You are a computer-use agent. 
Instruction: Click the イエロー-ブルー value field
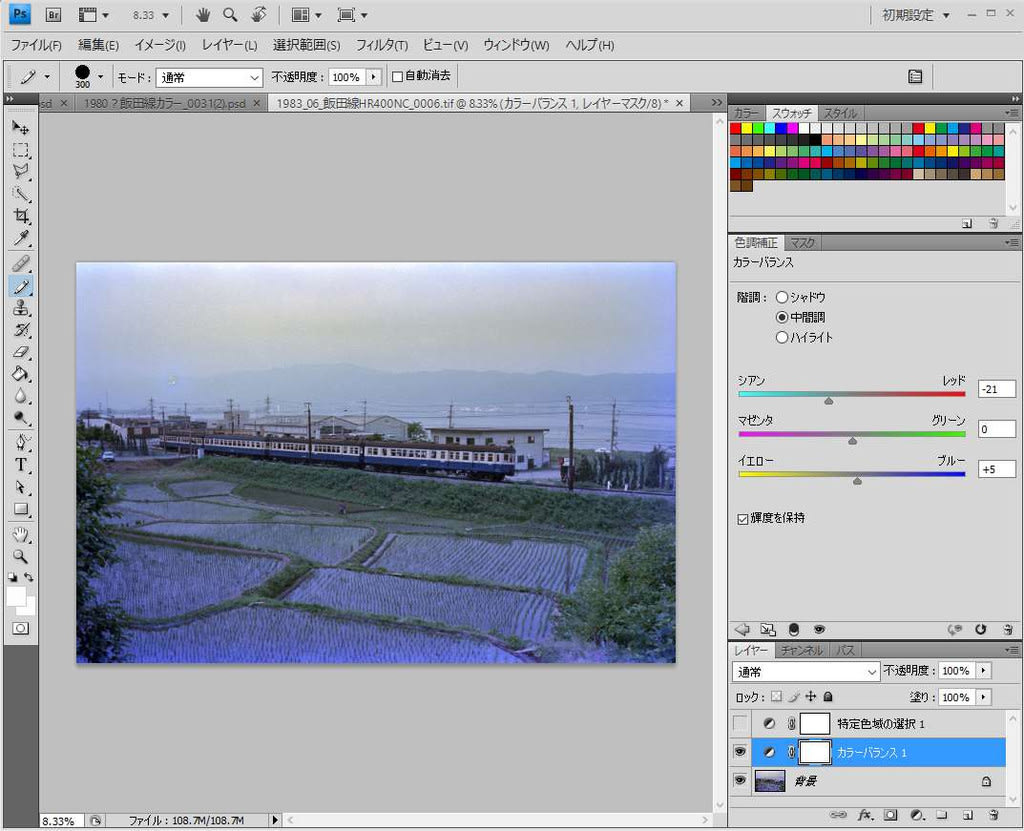click(996, 470)
